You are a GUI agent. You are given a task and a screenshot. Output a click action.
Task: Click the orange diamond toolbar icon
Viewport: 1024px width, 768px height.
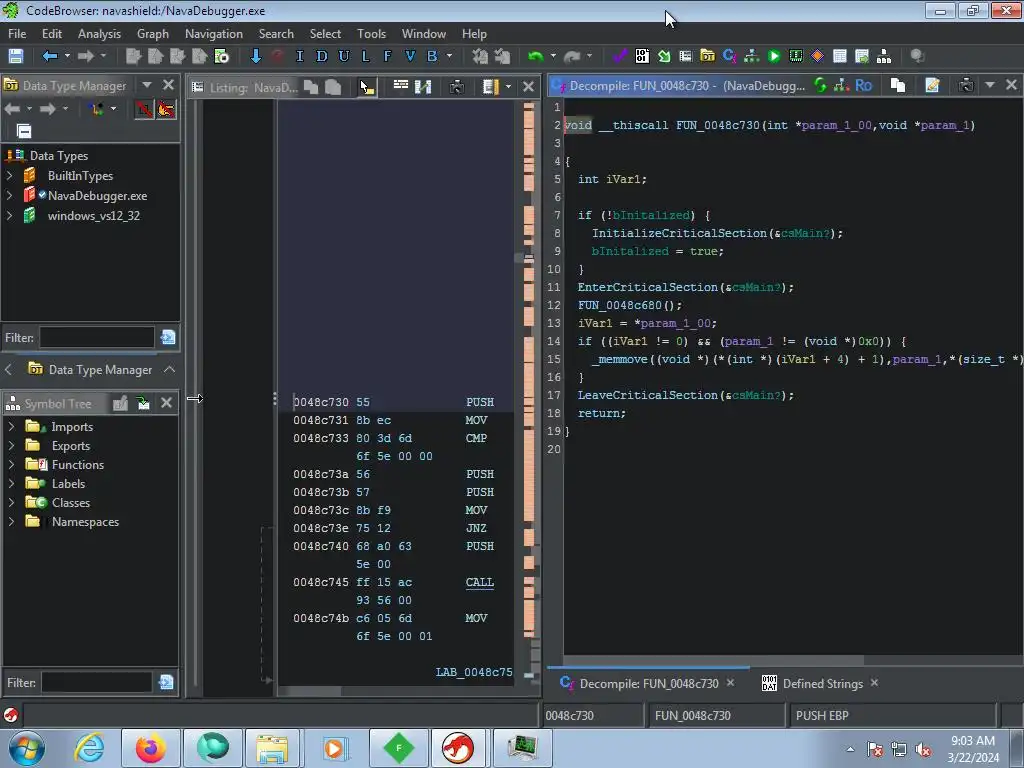tap(818, 56)
